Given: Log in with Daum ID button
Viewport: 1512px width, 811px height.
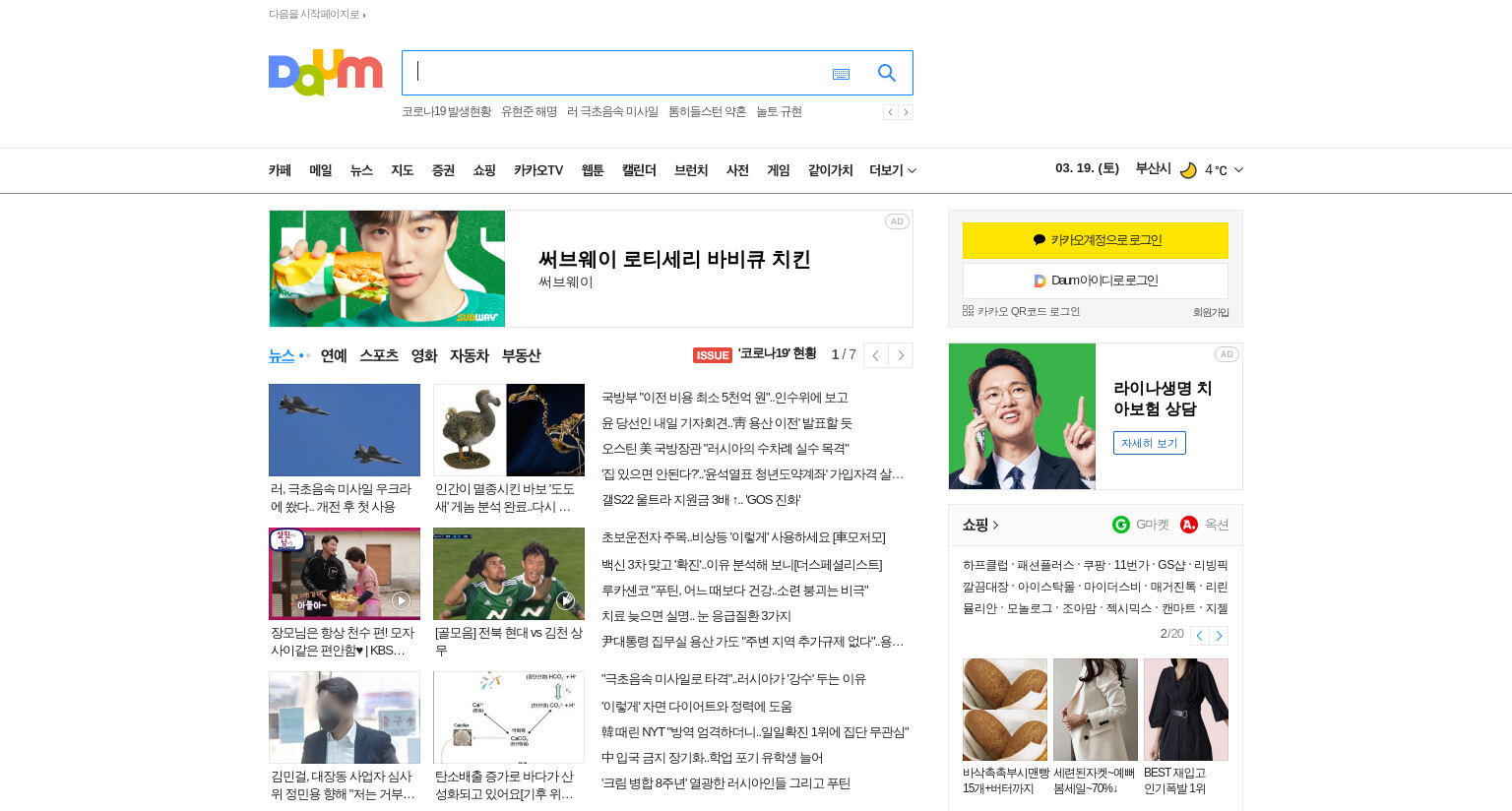Looking at the screenshot, I should click(x=1096, y=281).
